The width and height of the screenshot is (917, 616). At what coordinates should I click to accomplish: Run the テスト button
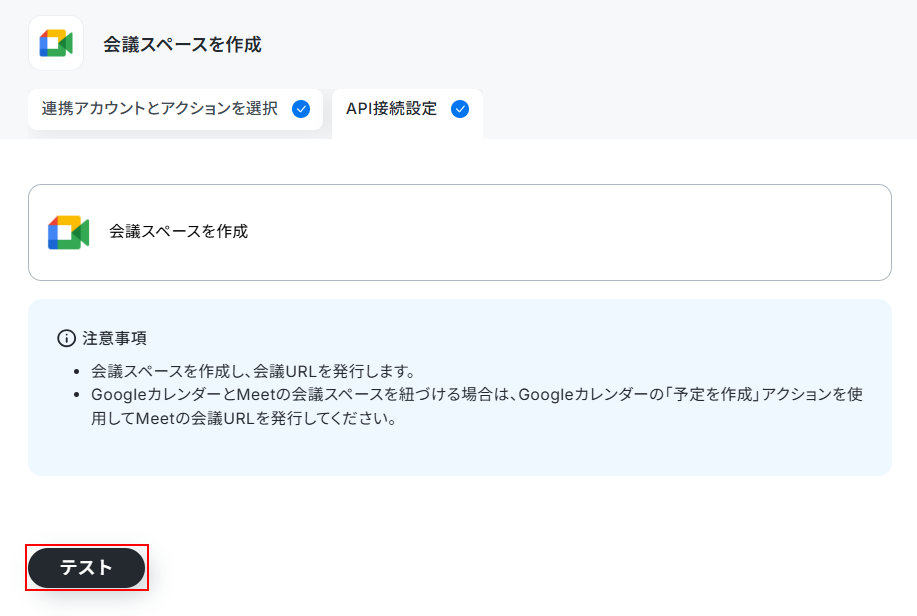click(x=87, y=567)
